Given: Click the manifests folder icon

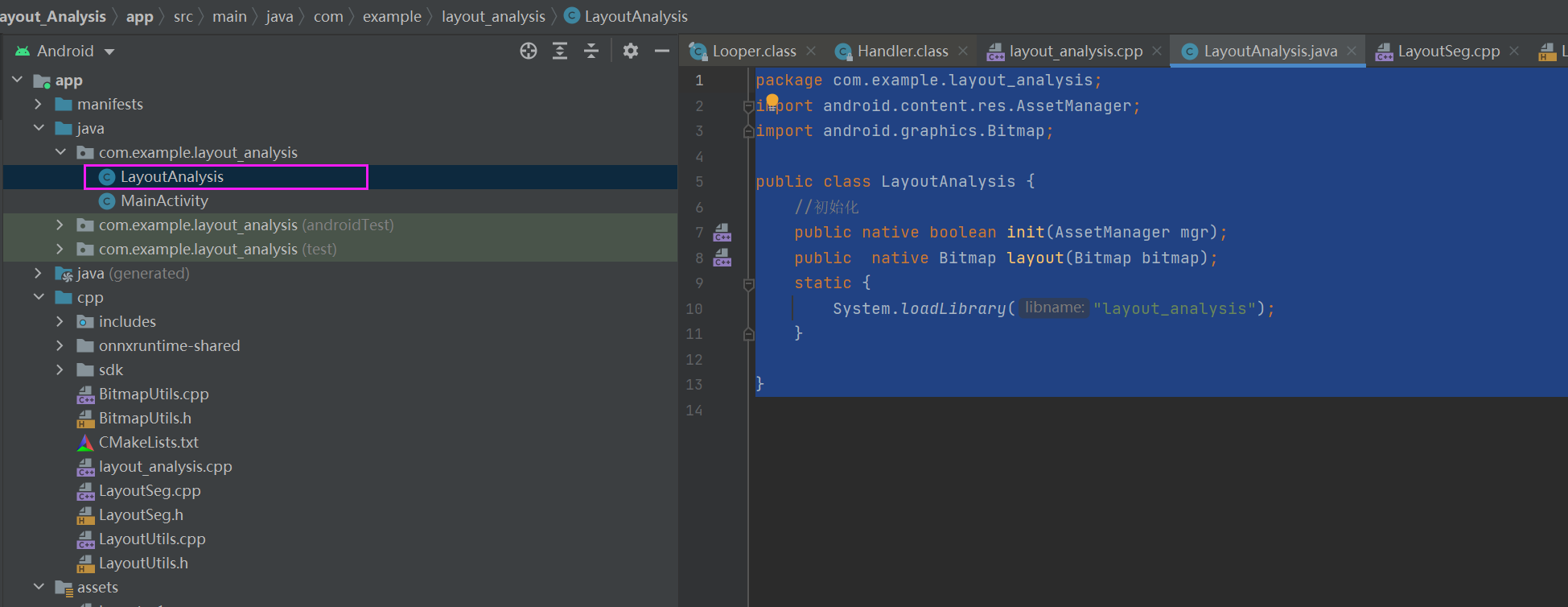Looking at the screenshot, I should pos(64,104).
